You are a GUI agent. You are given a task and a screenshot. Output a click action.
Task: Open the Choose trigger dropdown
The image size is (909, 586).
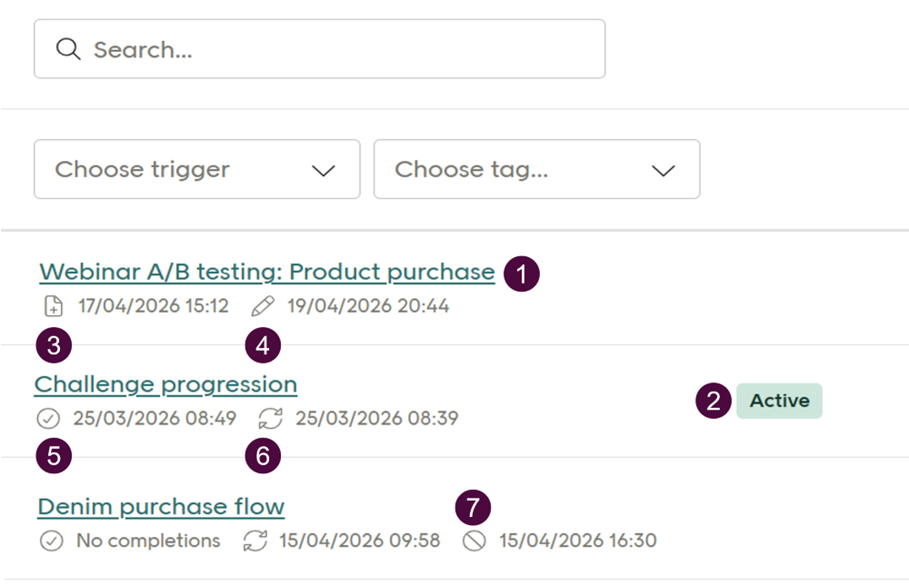[197, 170]
